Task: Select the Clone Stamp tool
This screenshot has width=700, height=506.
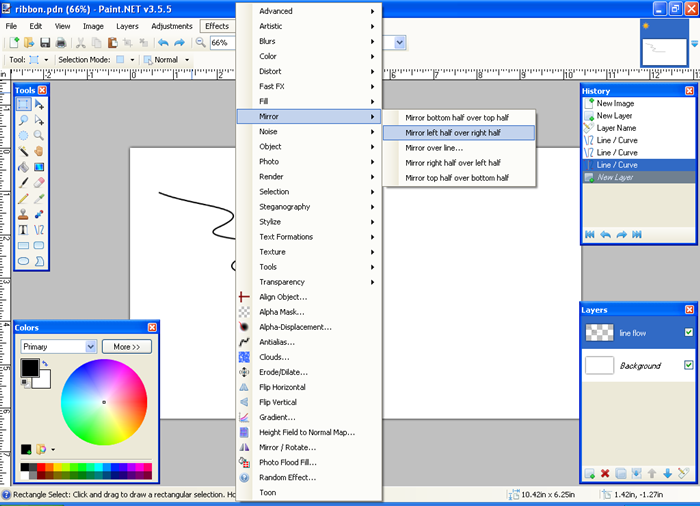Action: [23, 214]
